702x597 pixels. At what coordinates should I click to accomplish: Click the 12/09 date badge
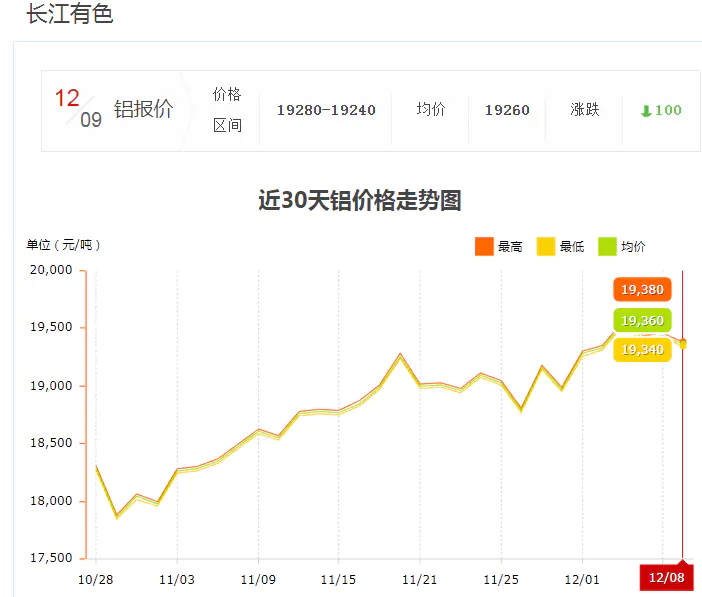(x=78, y=109)
